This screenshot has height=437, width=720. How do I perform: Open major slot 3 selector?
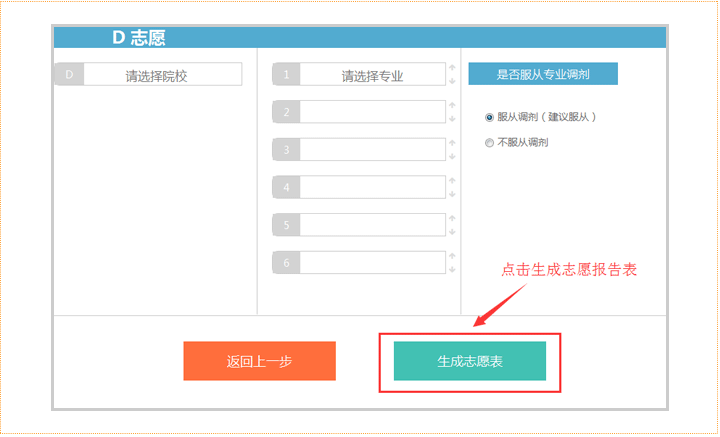[359, 150]
